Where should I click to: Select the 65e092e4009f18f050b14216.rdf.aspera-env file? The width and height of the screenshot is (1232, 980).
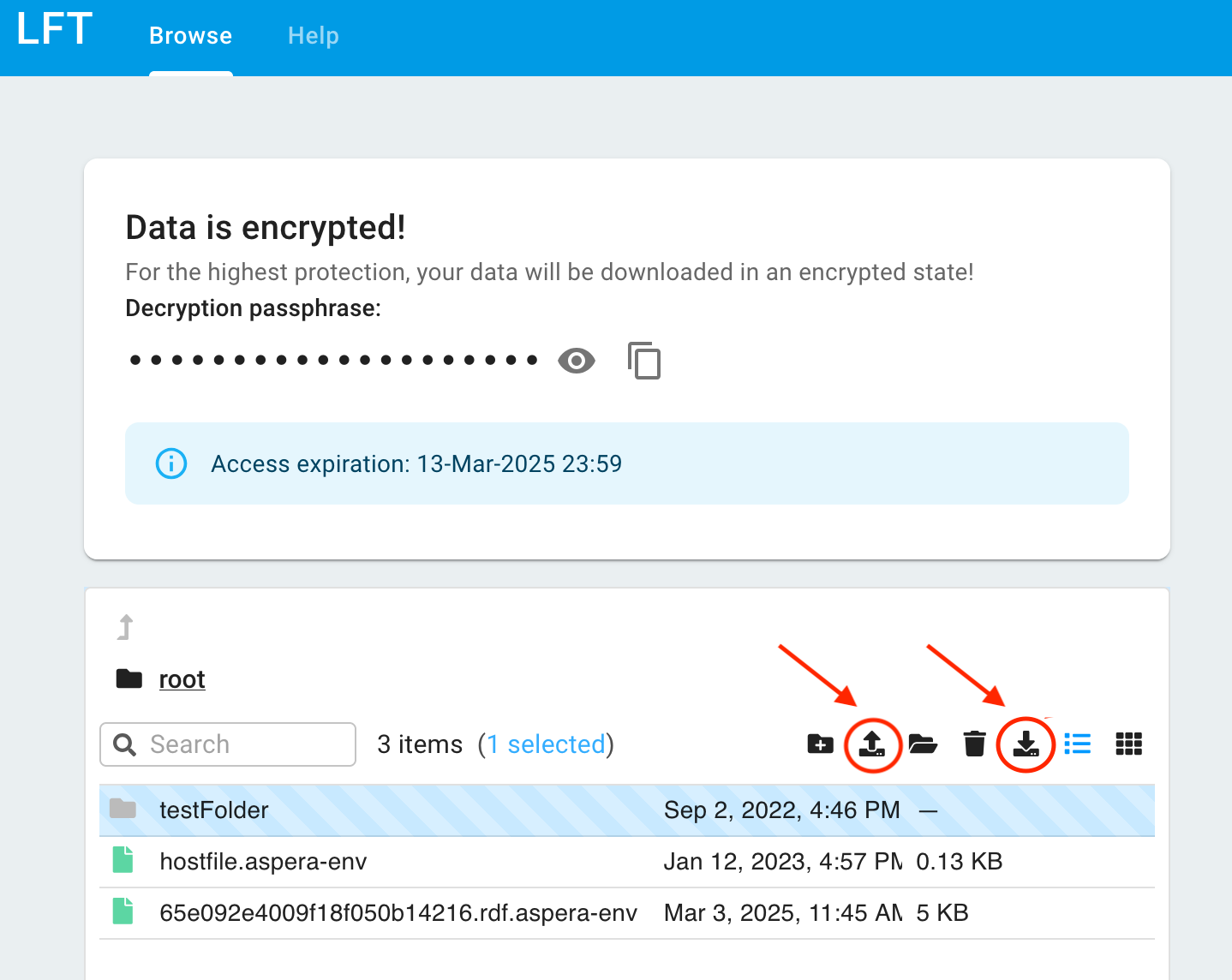398,913
